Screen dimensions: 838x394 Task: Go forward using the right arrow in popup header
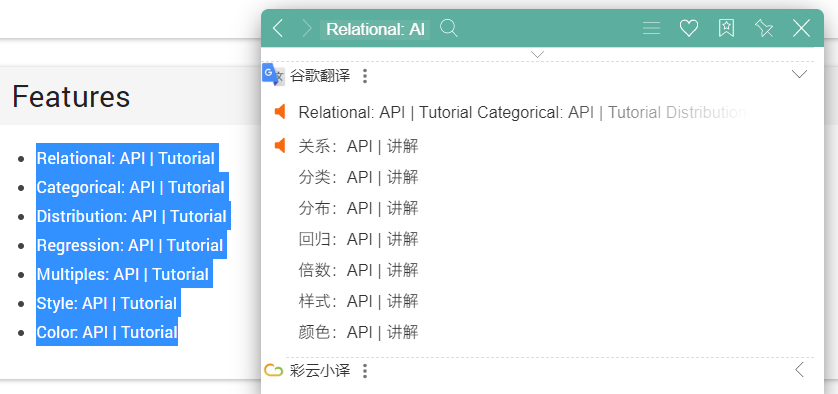click(x=306, y=28)
